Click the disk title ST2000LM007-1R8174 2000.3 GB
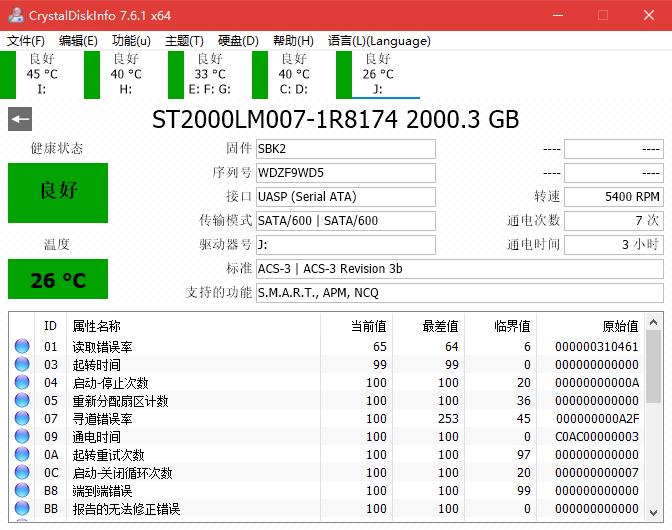The height and width of the screenshot is (530, 672). [x=336, y=120]
